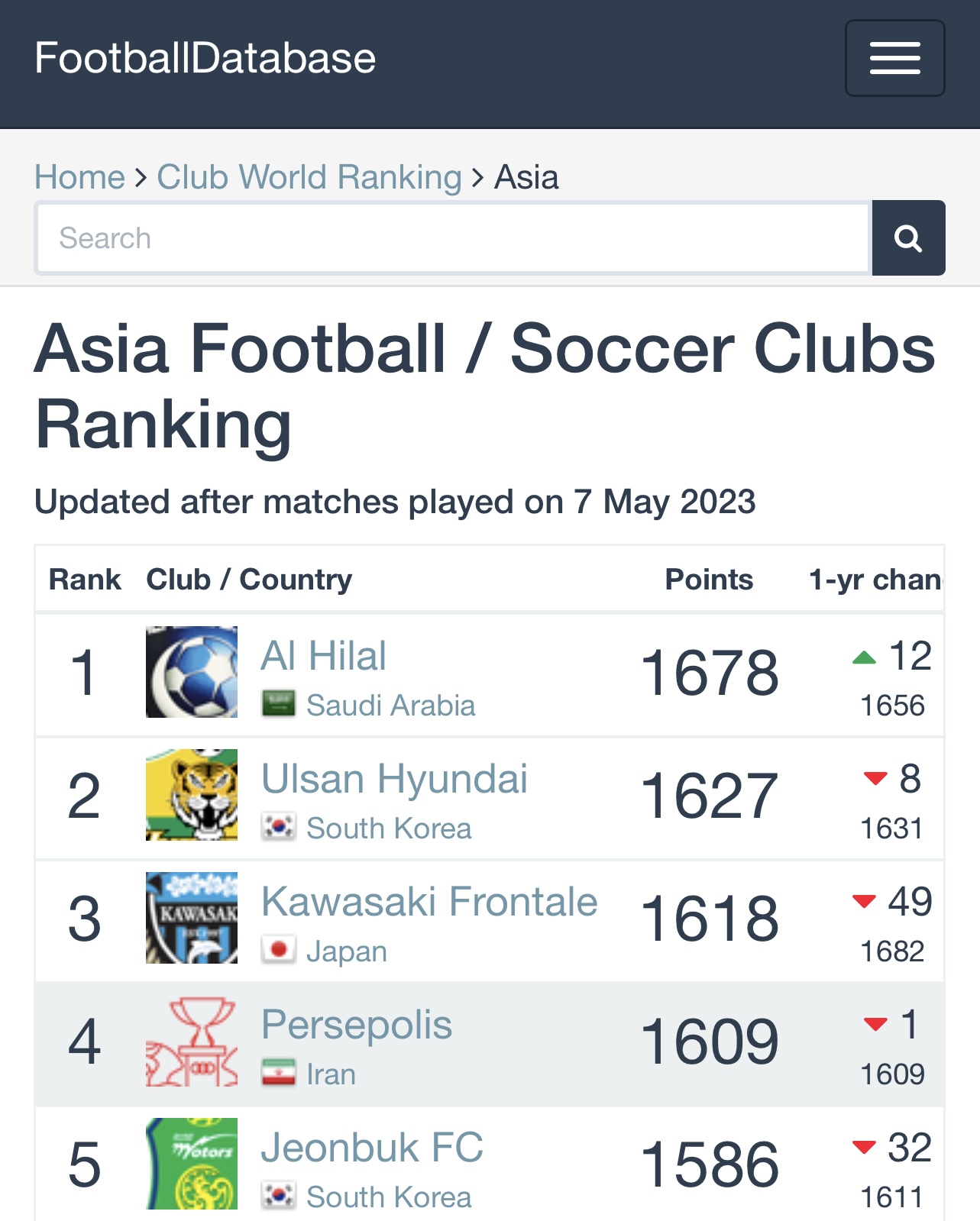Open the Jeonbuk FC green crest
980x1221 pixels.
(192, 1164)
